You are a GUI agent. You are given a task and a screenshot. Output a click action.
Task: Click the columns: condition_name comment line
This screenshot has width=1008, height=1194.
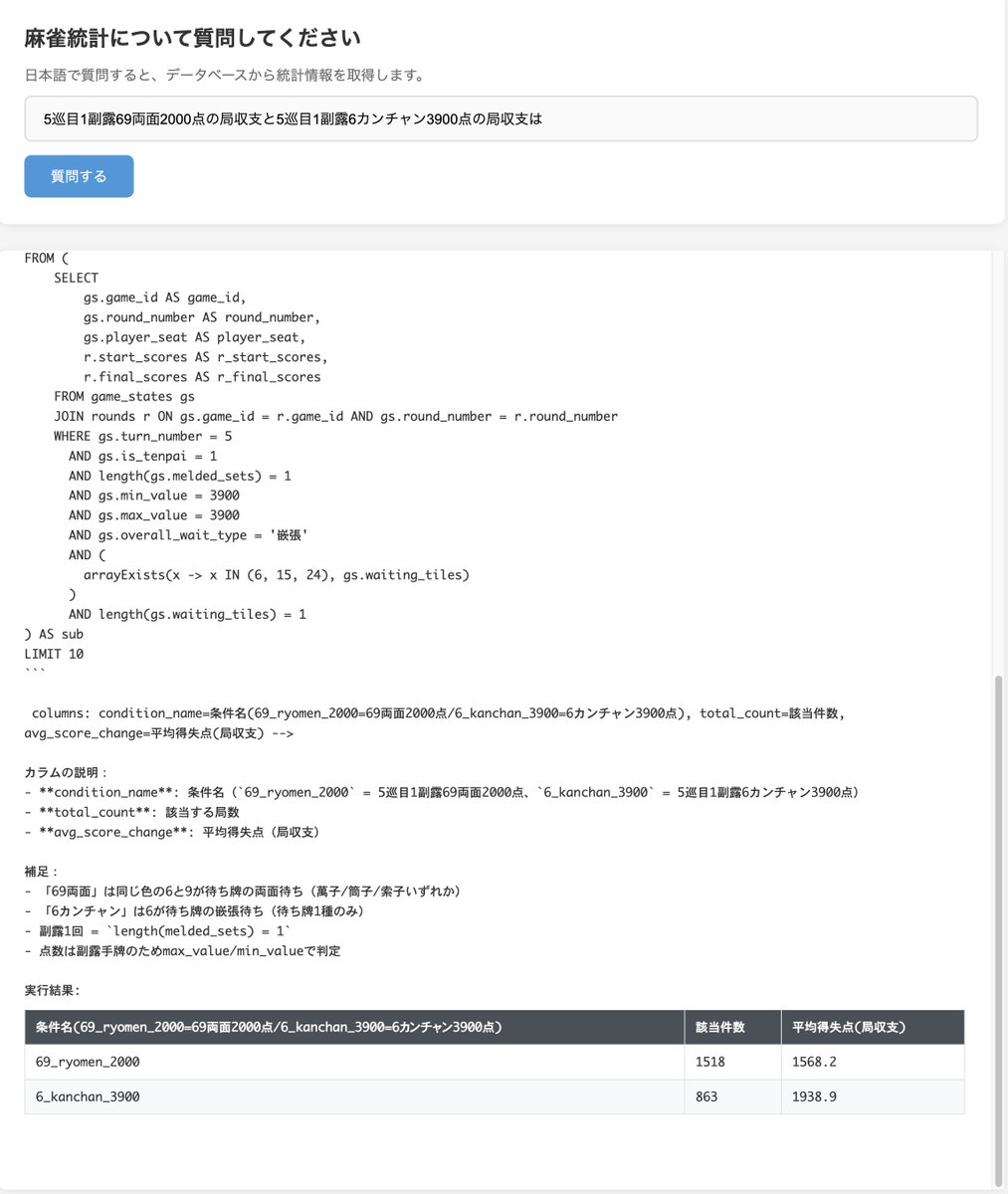point(436,723)
